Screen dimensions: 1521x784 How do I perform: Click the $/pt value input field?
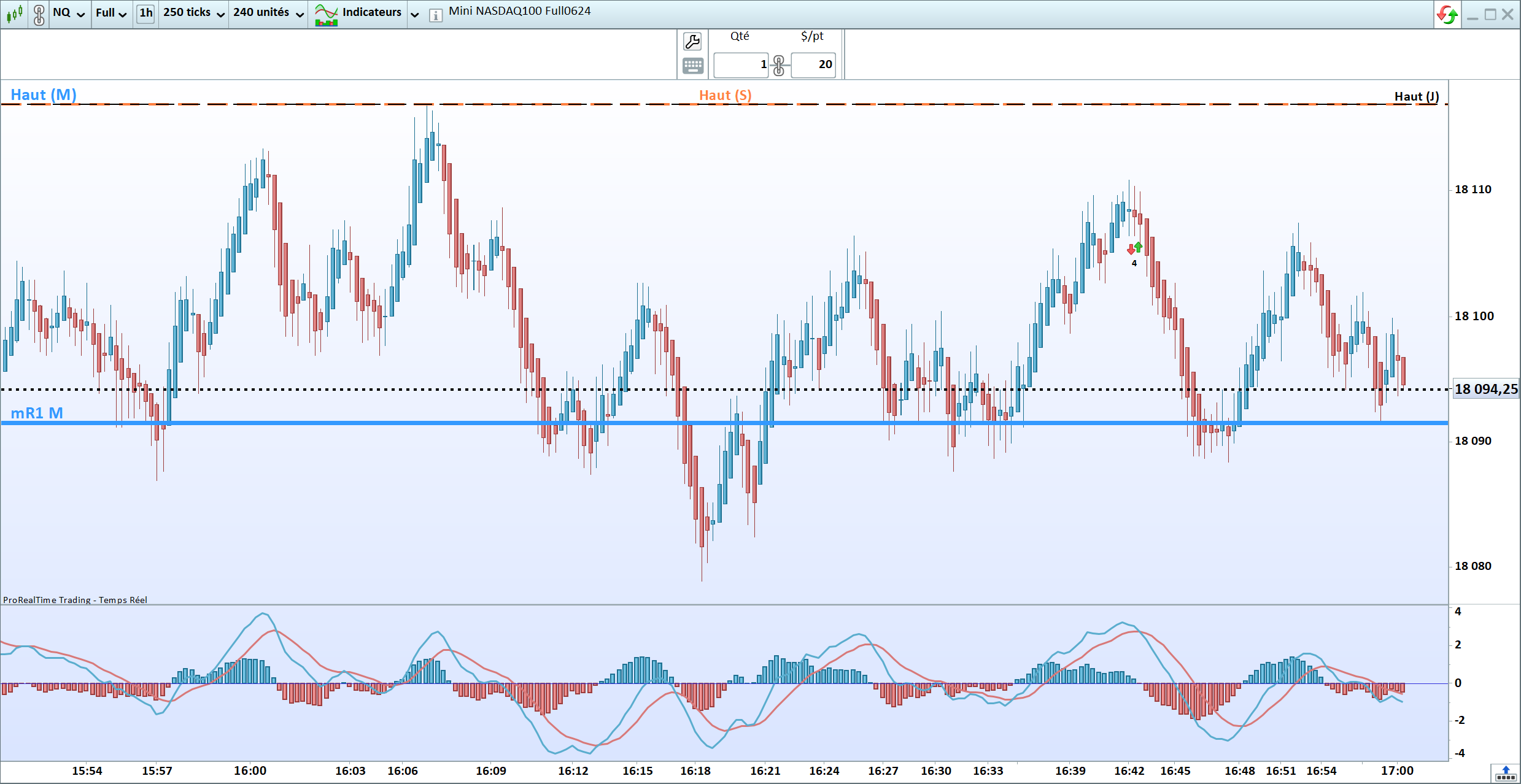(x=813, y=64)
